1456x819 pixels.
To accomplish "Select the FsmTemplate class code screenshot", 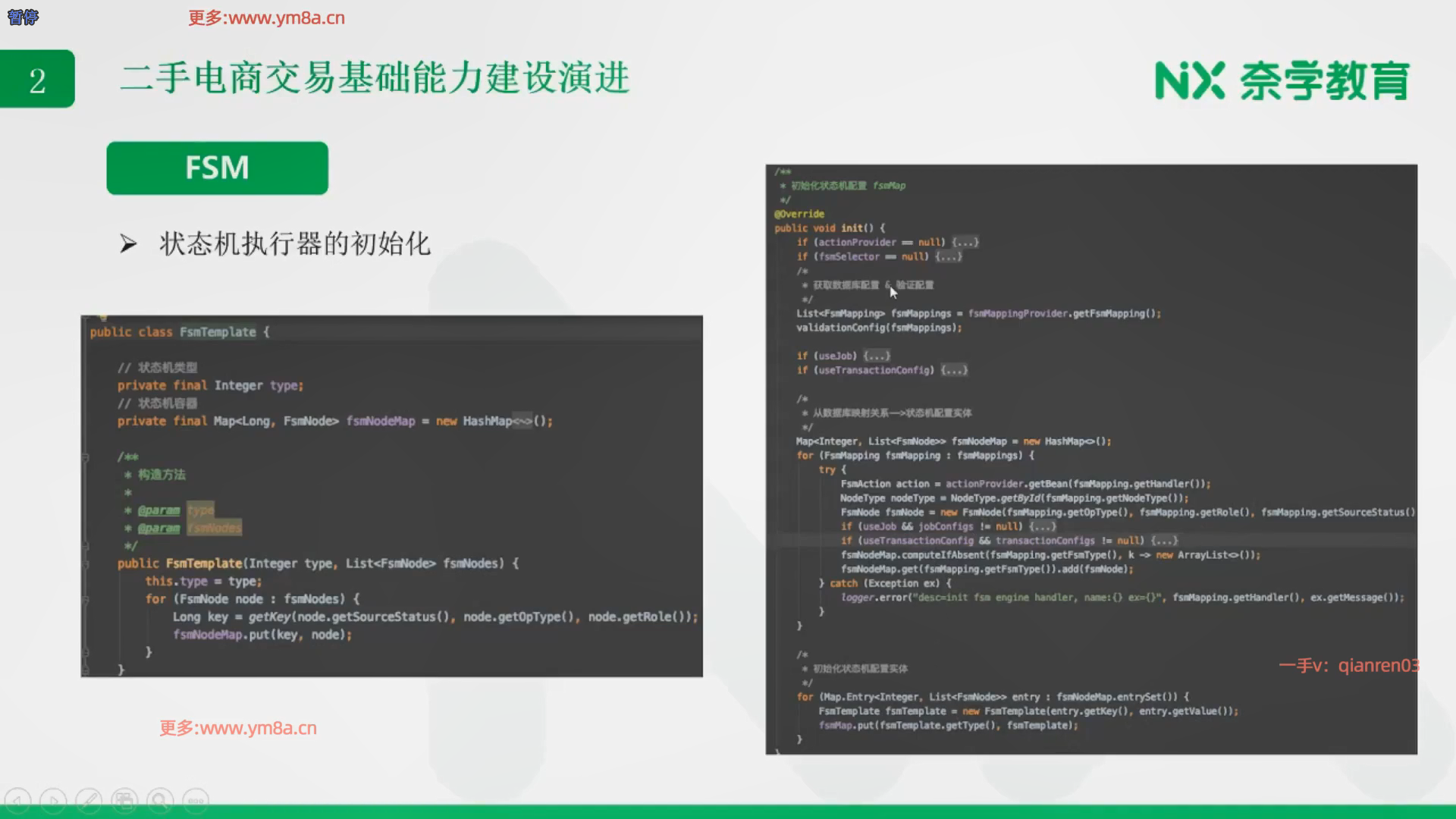I will [391, 497].
